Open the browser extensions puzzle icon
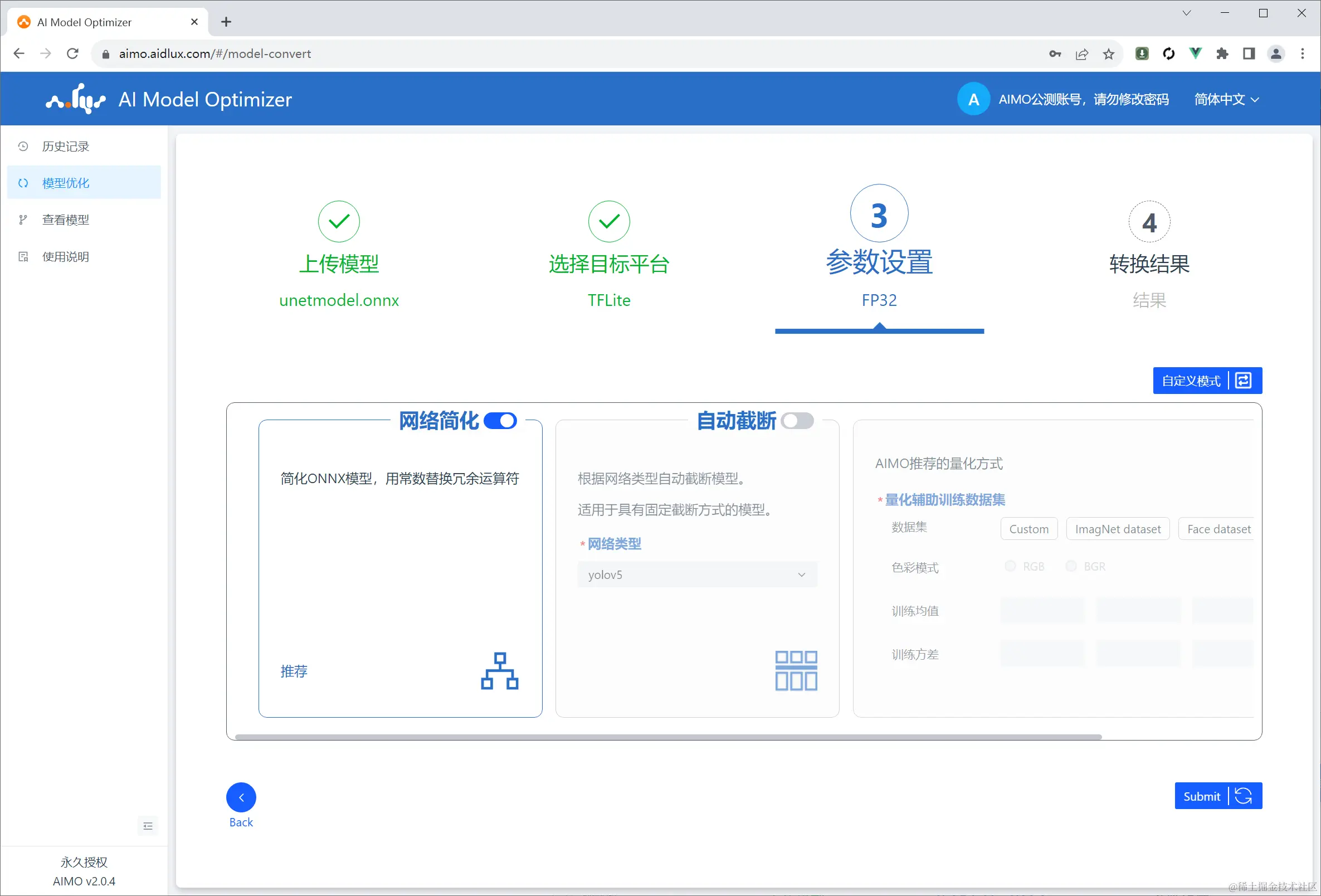1321x896 pixels. [x=1221, y=54]
